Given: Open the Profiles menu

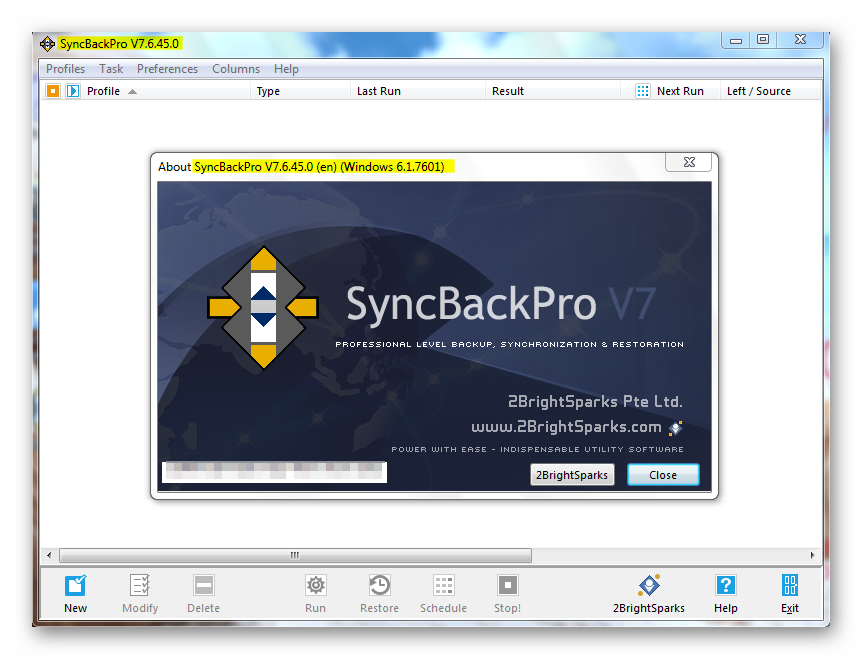Looking at the screenshot, I should click(x=65, y=69).
